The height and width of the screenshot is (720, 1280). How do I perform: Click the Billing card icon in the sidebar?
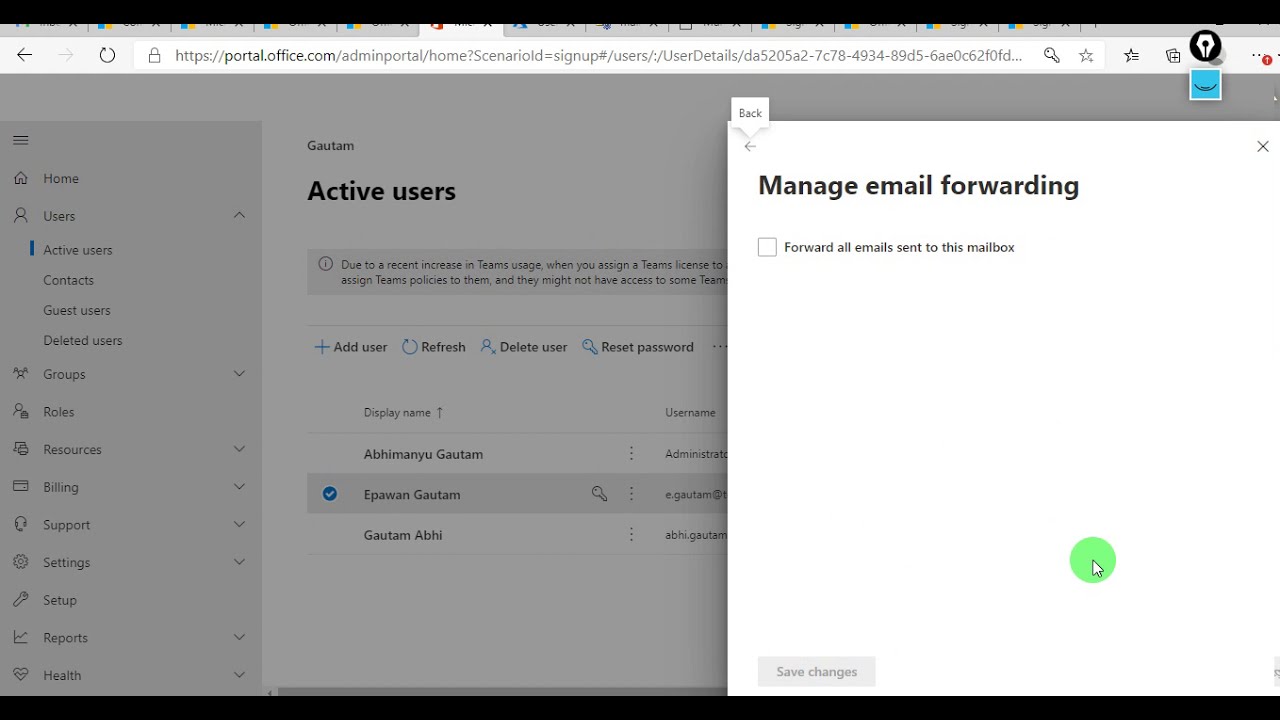pyautogui.click(x=21, y=486)
